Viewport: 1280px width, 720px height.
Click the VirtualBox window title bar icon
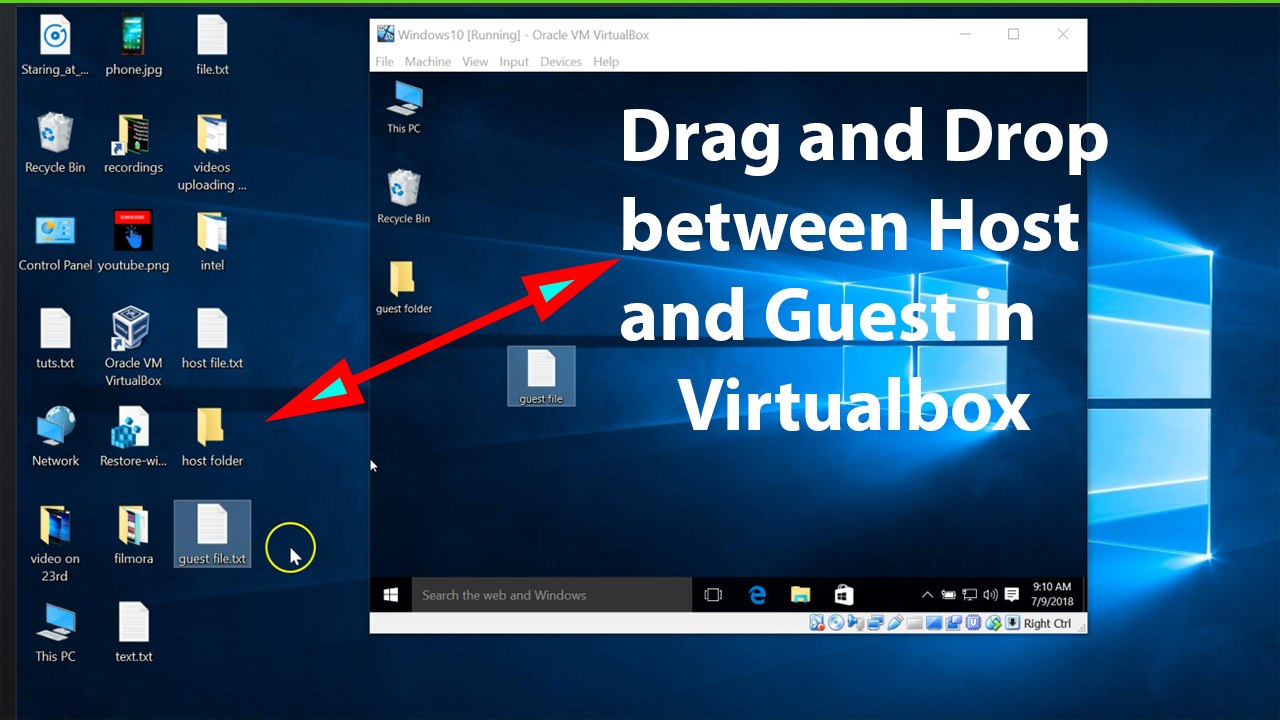tap(385, 34)
